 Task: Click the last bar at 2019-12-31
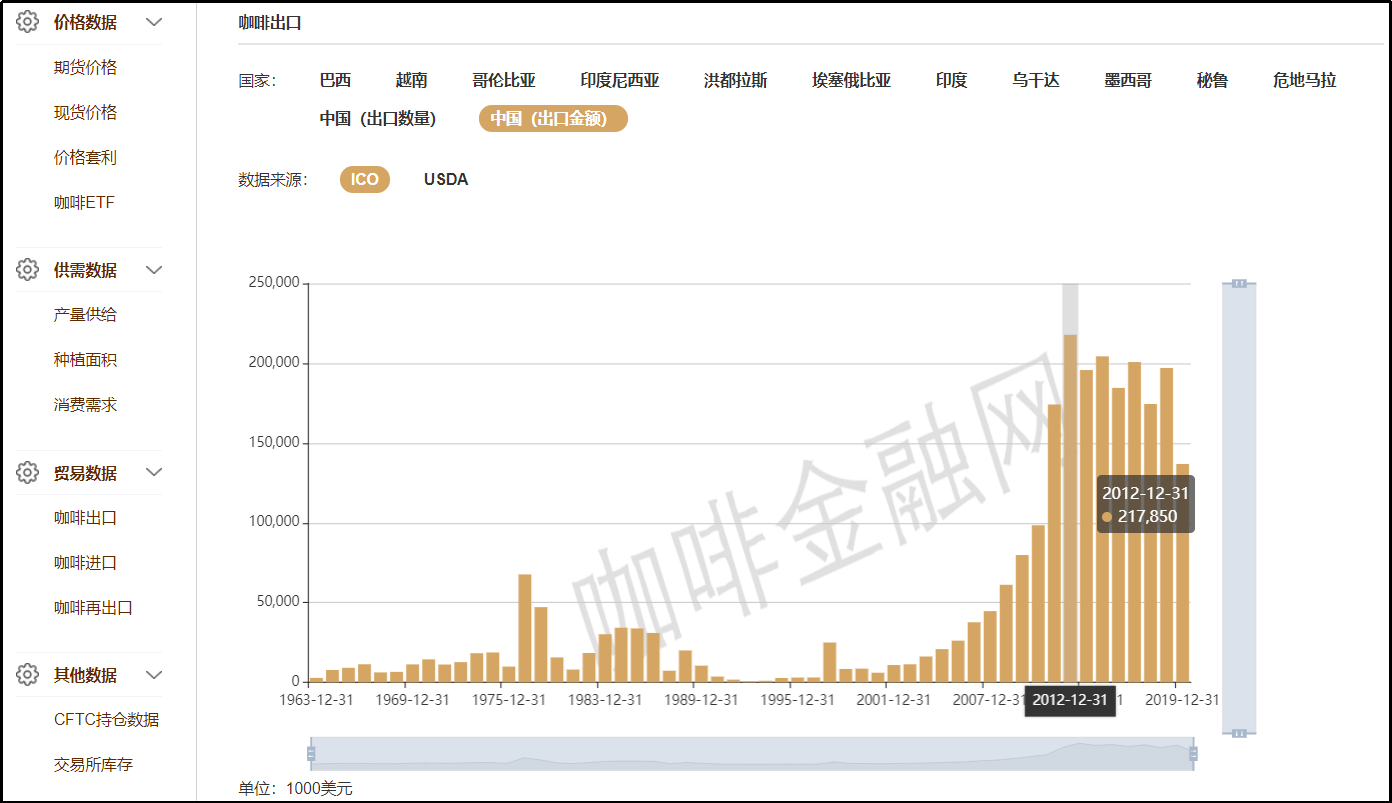(1182, 572)
